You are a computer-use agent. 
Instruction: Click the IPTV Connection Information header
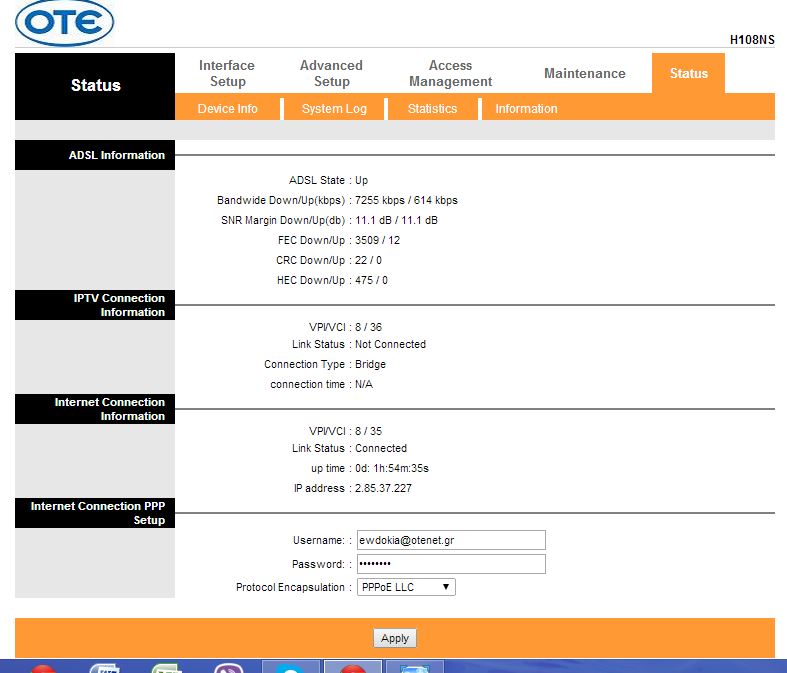(x=95, y=305)
